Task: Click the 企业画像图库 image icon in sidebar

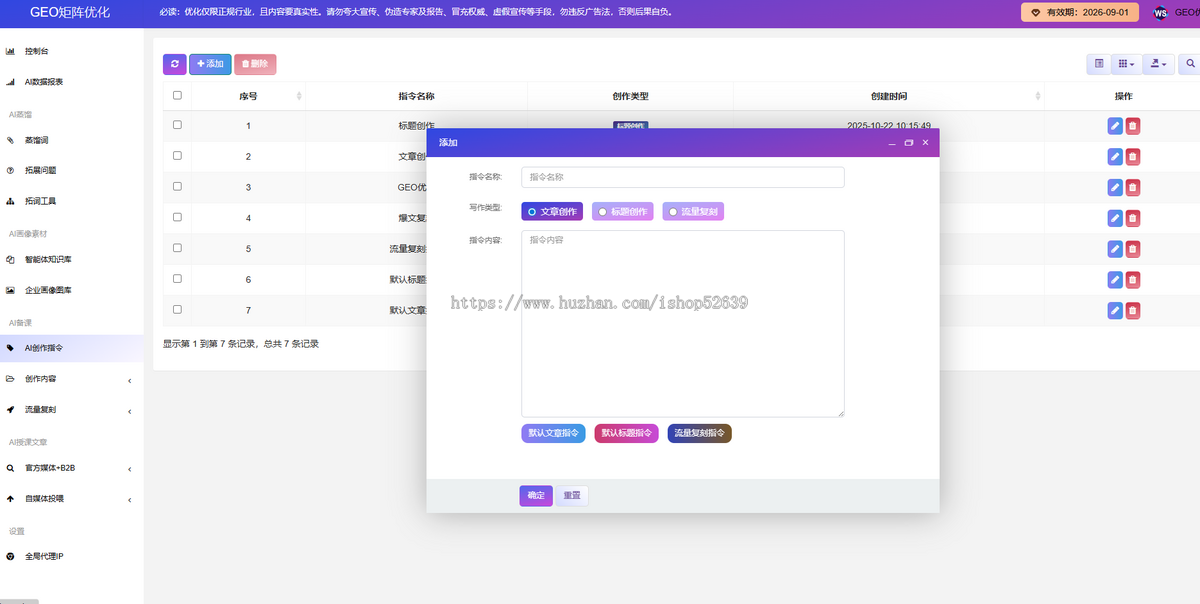Action: pyautogui.click(x=11, y=290)
